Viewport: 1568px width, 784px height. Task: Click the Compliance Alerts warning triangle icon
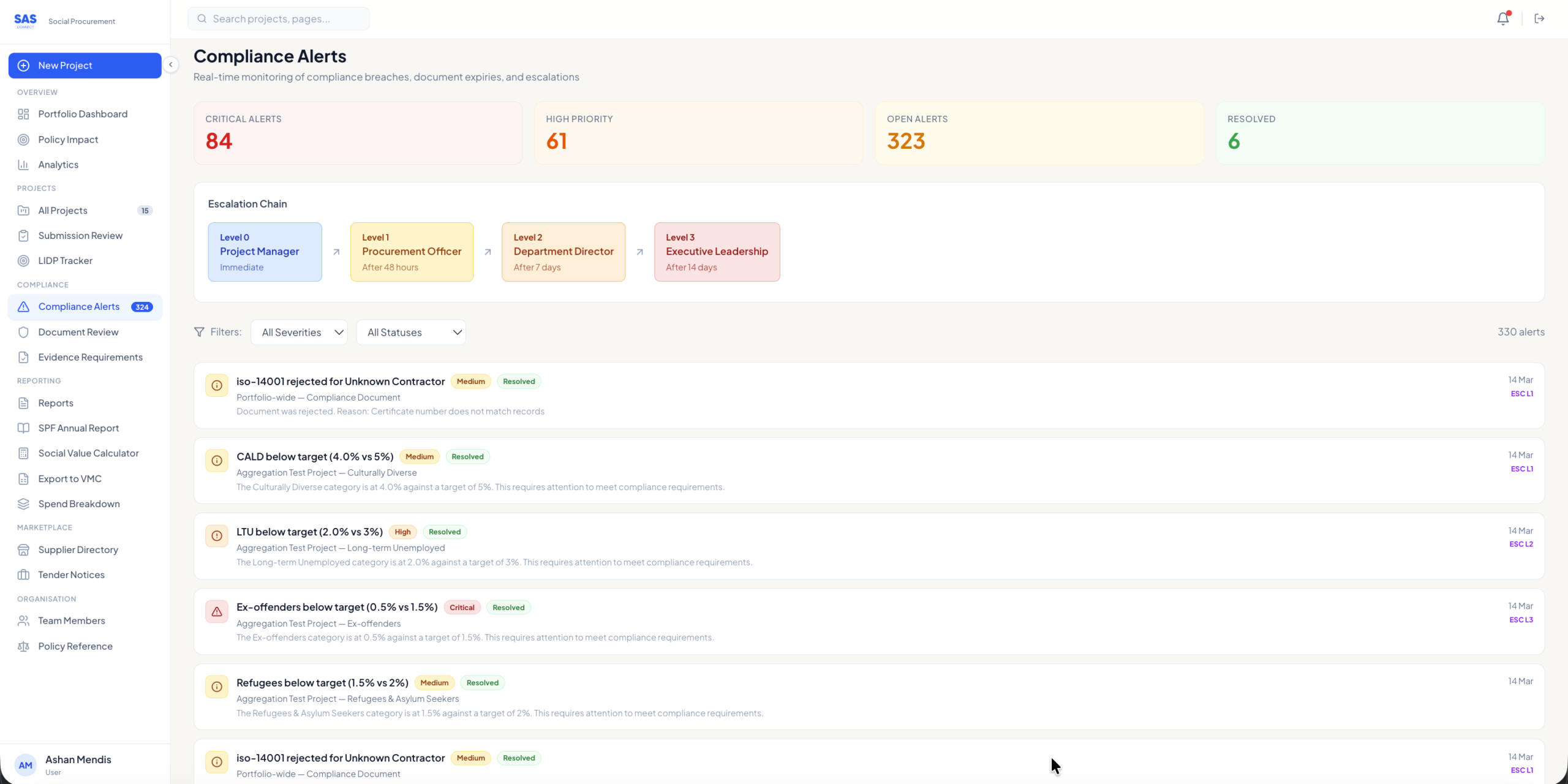(x=23, y=307)
